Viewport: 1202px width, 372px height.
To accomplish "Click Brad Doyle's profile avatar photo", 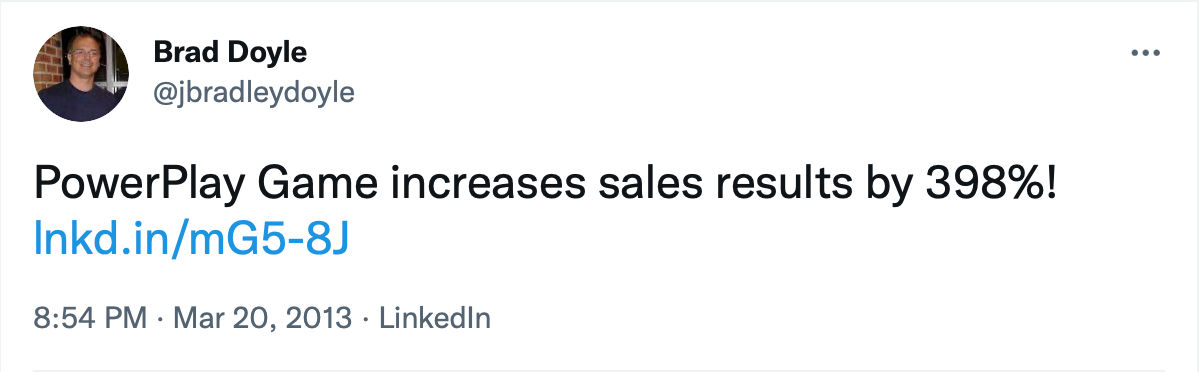I will [x=81, y=74].
